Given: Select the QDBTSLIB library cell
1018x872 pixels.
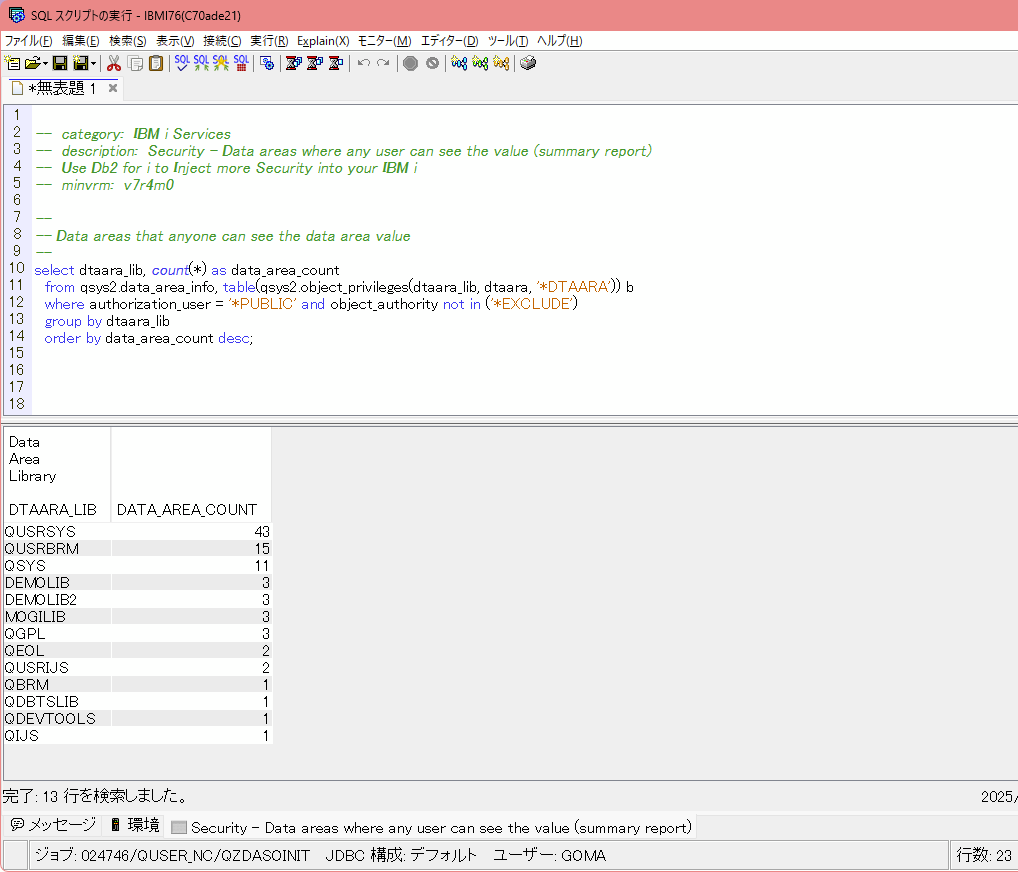Looking at the screenshot, I should [57, 702].
